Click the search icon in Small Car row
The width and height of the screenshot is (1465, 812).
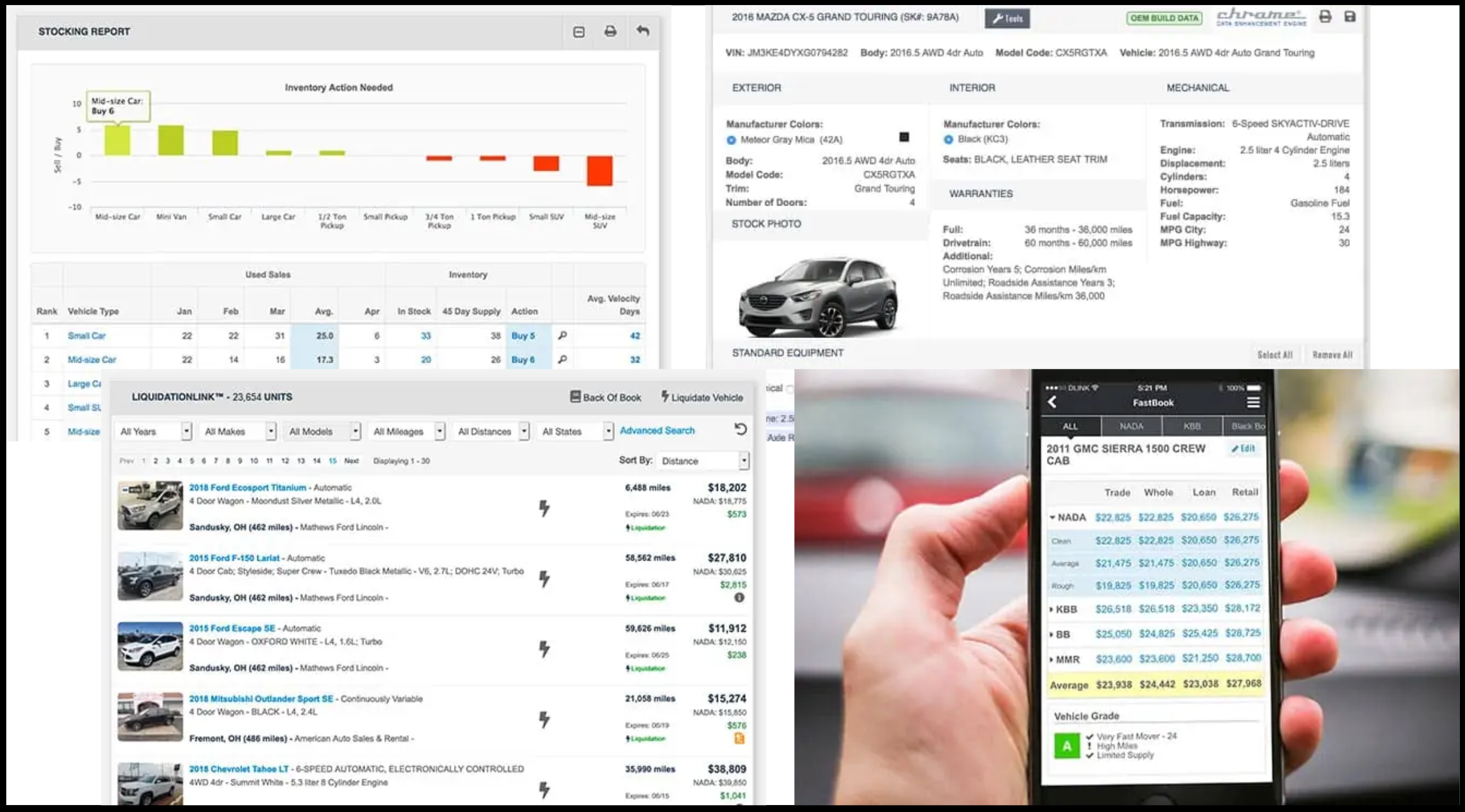[x=562, y=336]
